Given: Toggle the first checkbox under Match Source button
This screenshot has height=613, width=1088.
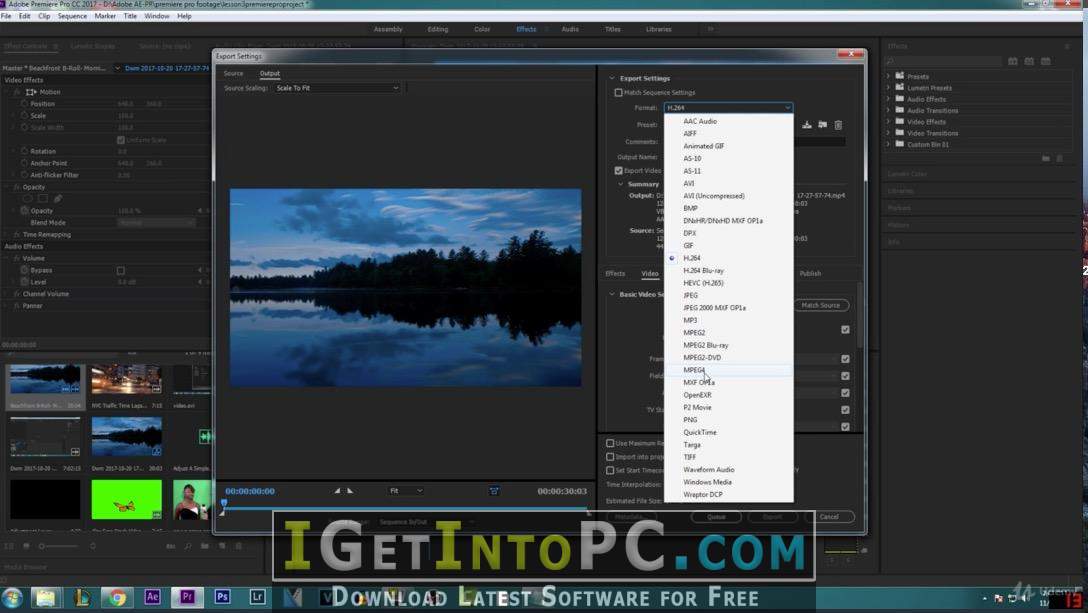Looking at the screenshot, I should tap(845, 330).
